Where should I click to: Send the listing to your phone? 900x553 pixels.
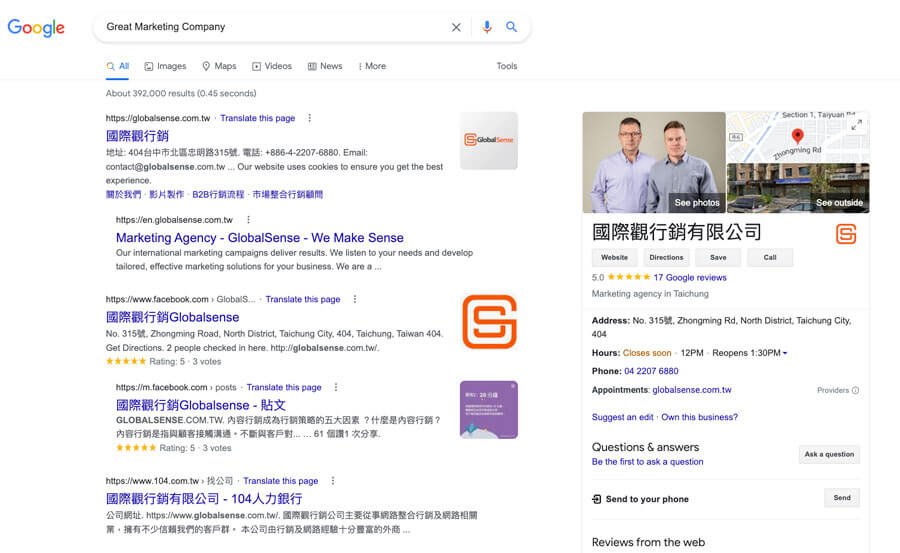click(x=842, y=498)
